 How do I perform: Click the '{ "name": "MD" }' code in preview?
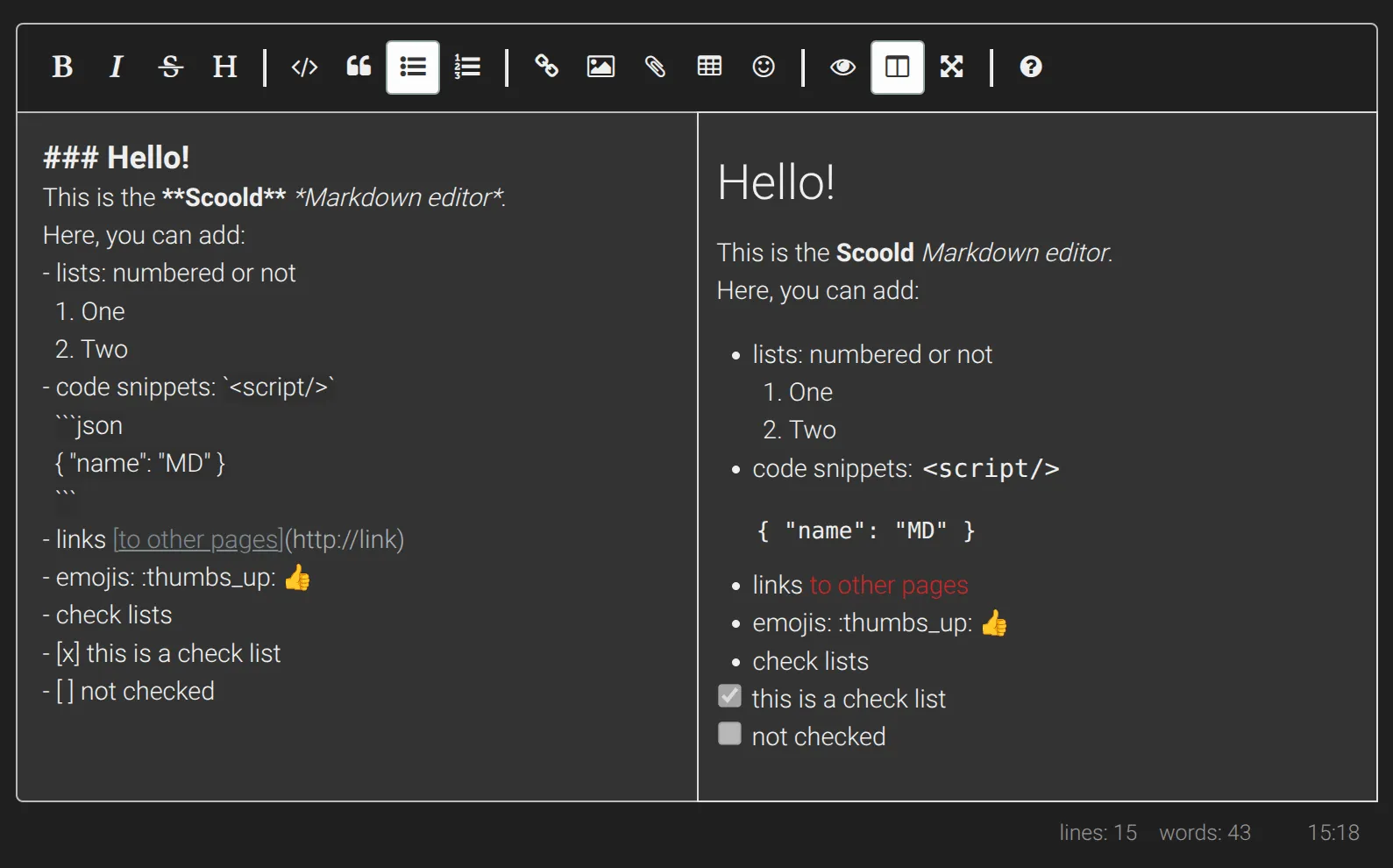click(865, 530)
